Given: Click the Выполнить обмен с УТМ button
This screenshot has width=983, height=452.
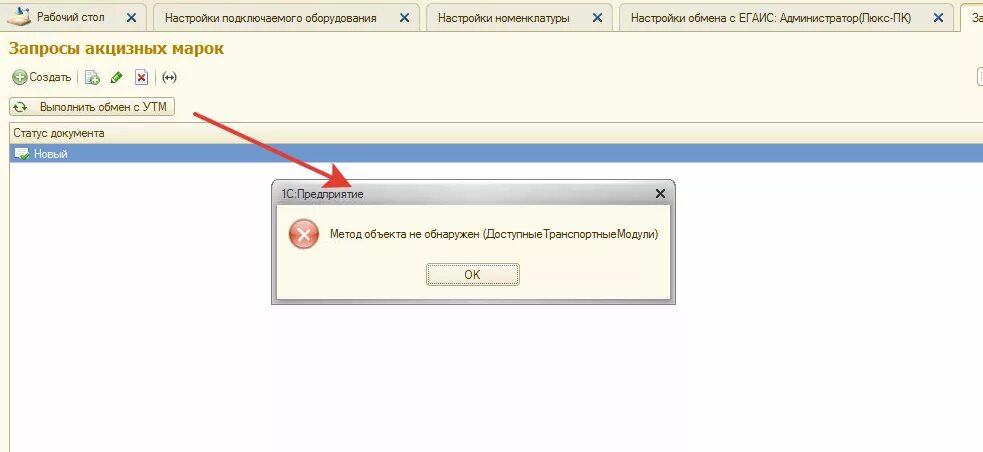Looking at the screenshot, I should [x=92, y=107].
